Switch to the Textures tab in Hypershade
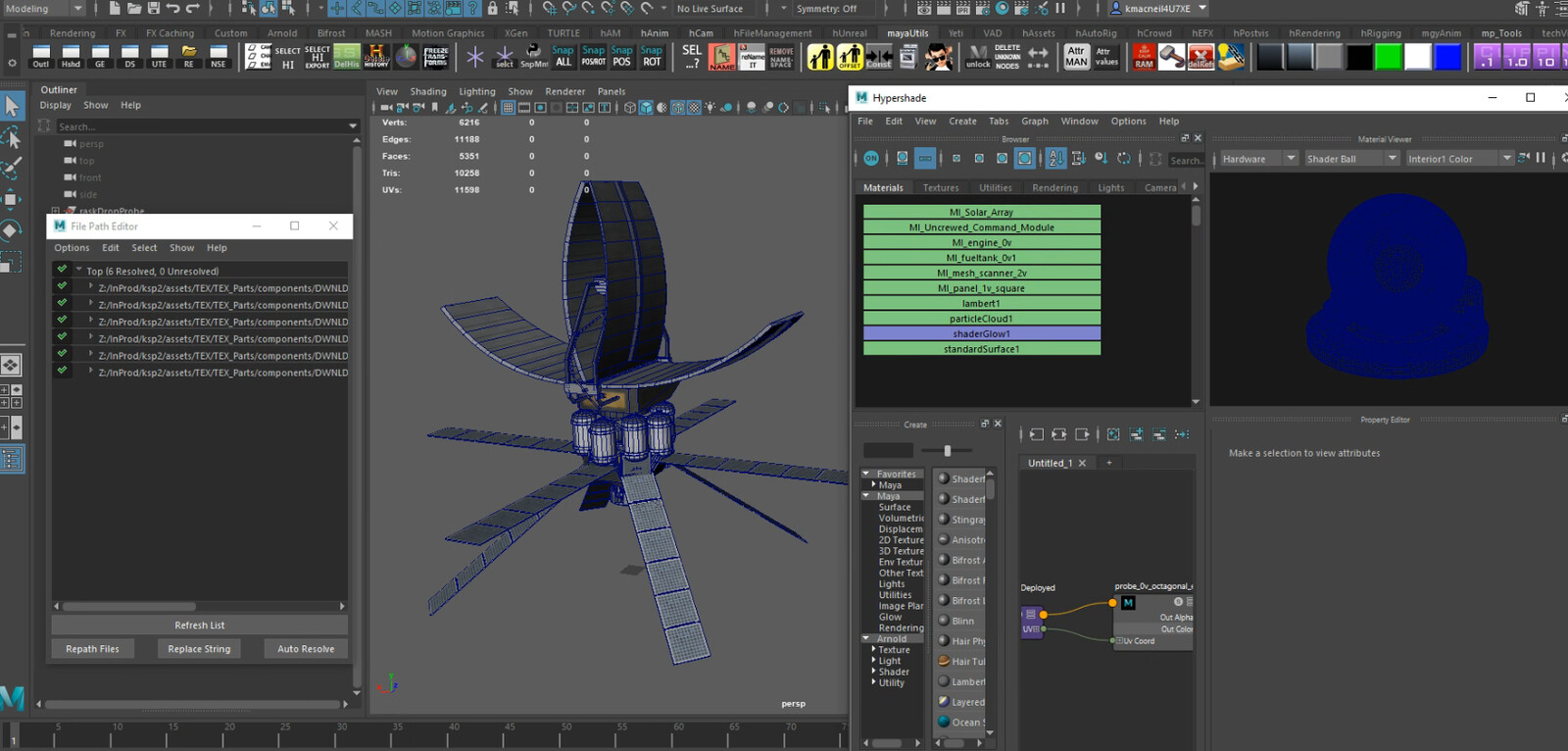Image resolution: width=1568 pixels, height=751 pixels. (940, 188)
